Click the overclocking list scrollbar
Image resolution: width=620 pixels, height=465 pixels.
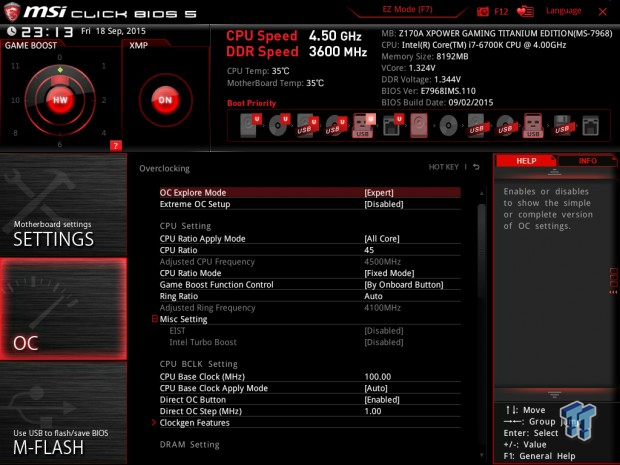tap(481, 251)
